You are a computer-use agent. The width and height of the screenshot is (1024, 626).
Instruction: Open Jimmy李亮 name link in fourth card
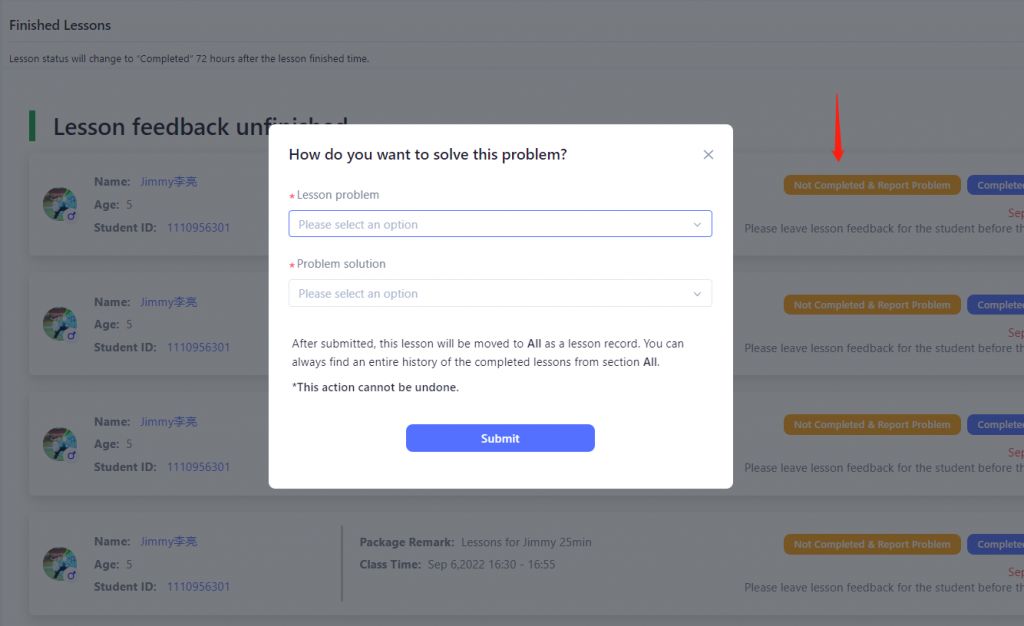[168, 541]
